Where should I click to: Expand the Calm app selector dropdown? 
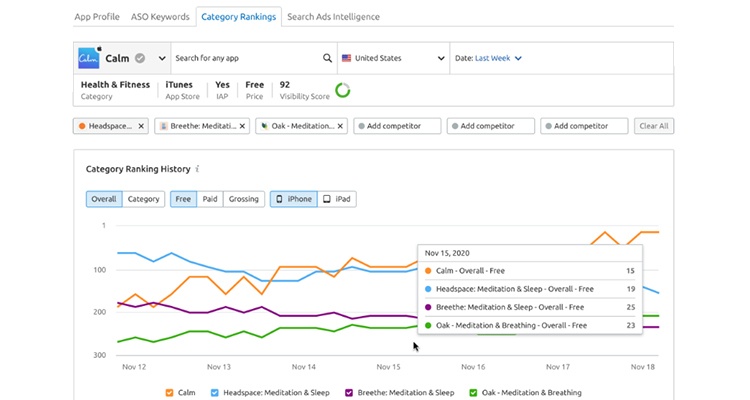(162, 58)
